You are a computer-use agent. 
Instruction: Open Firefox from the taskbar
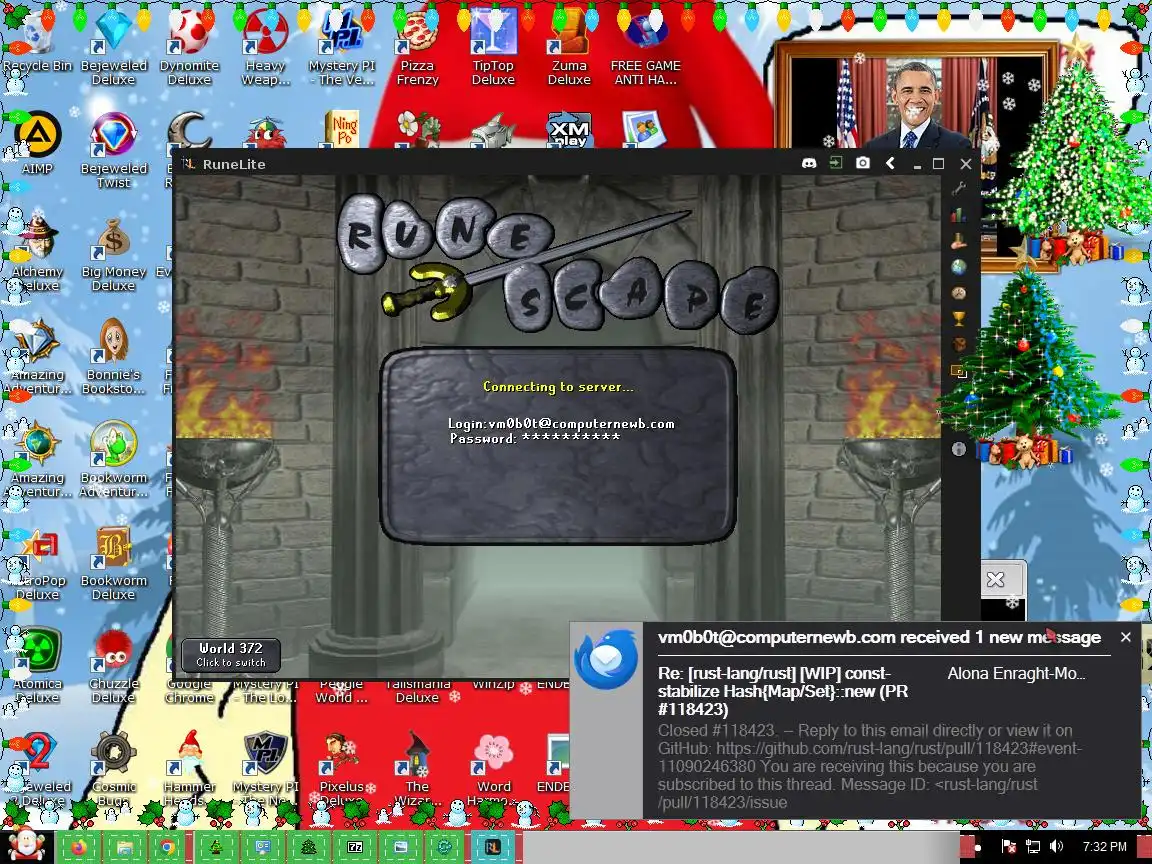point(79,847)
